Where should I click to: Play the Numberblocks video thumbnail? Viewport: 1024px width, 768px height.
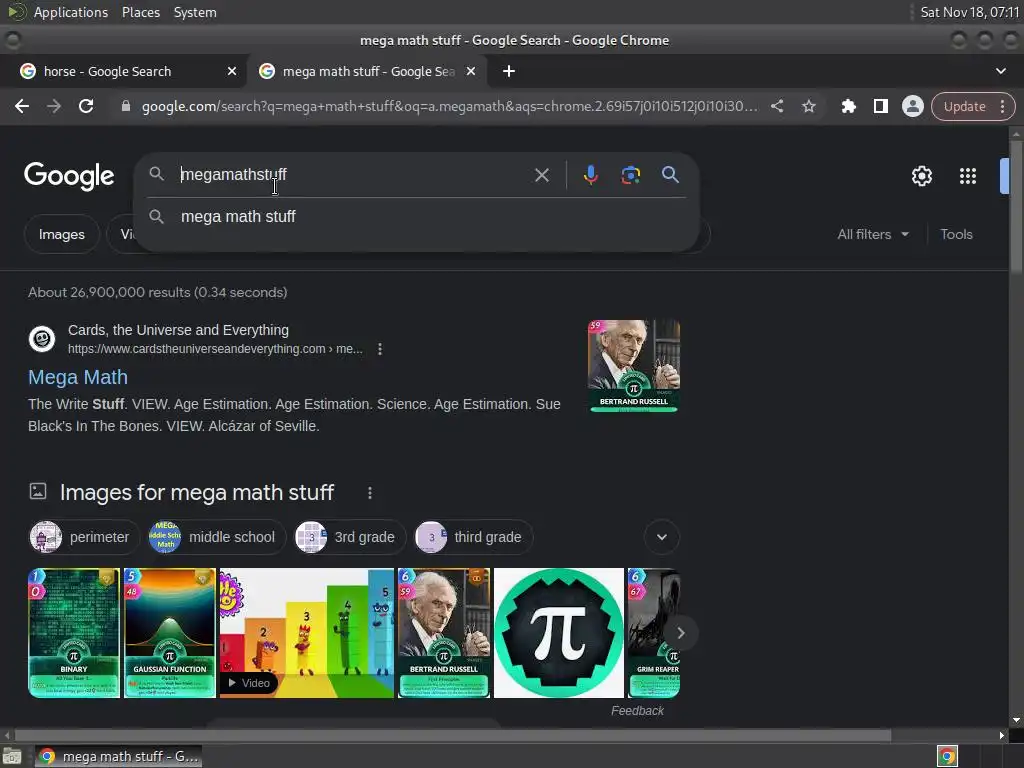pyautogui.click(x=307, y=633)
